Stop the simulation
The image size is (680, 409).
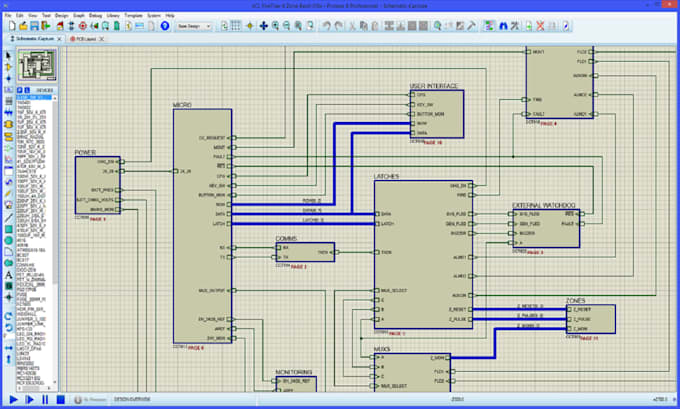click(x=61, y=399)
